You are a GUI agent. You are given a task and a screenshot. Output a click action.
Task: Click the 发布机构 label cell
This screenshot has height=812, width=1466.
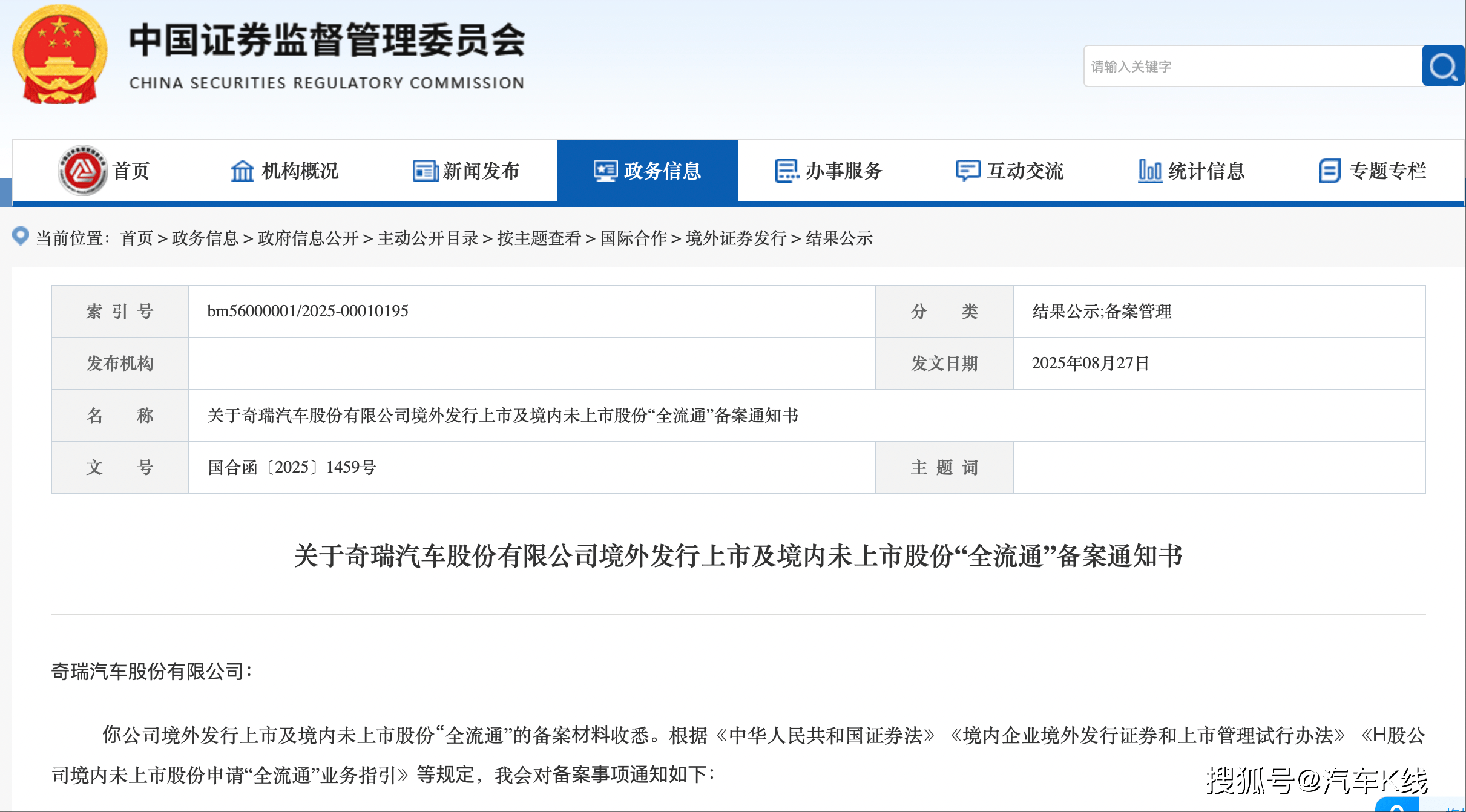120,363
